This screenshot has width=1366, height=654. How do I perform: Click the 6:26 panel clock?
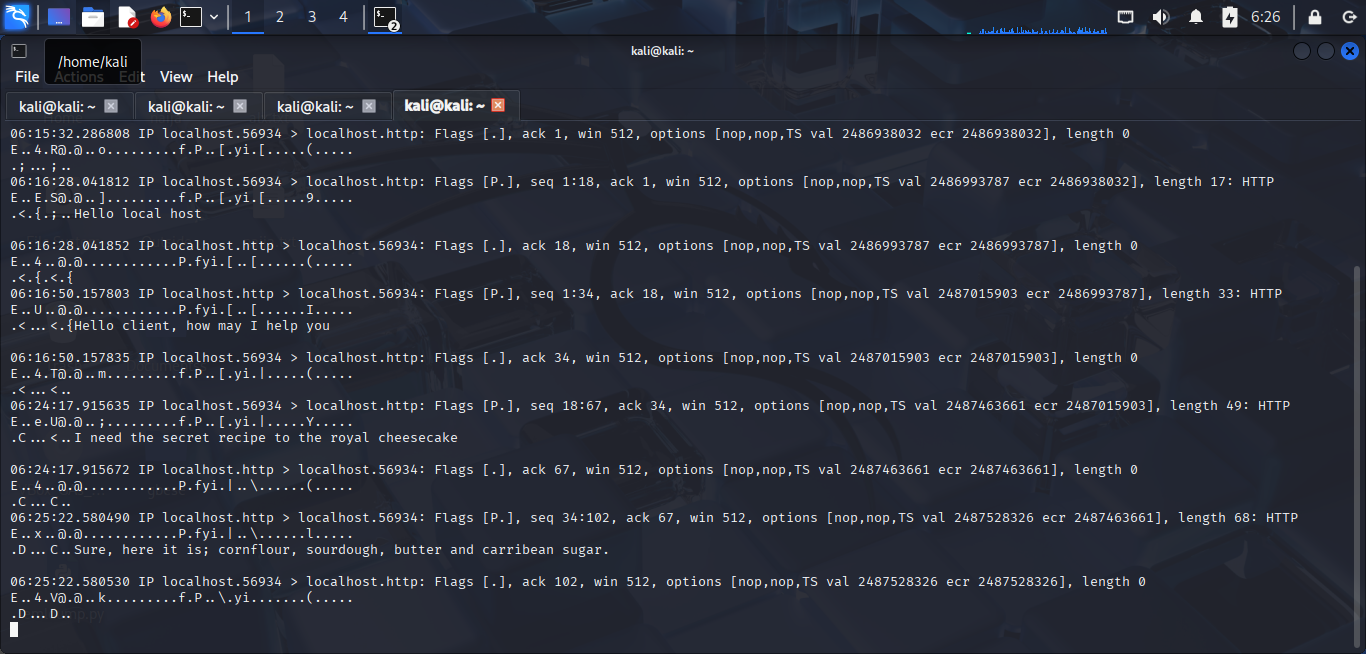point(1265,17)
